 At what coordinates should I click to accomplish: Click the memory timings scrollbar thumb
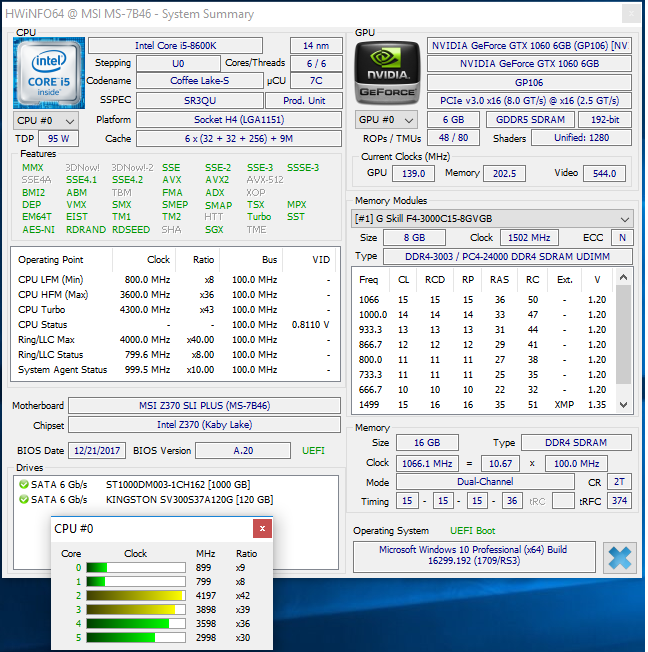[x=623, y=334]
